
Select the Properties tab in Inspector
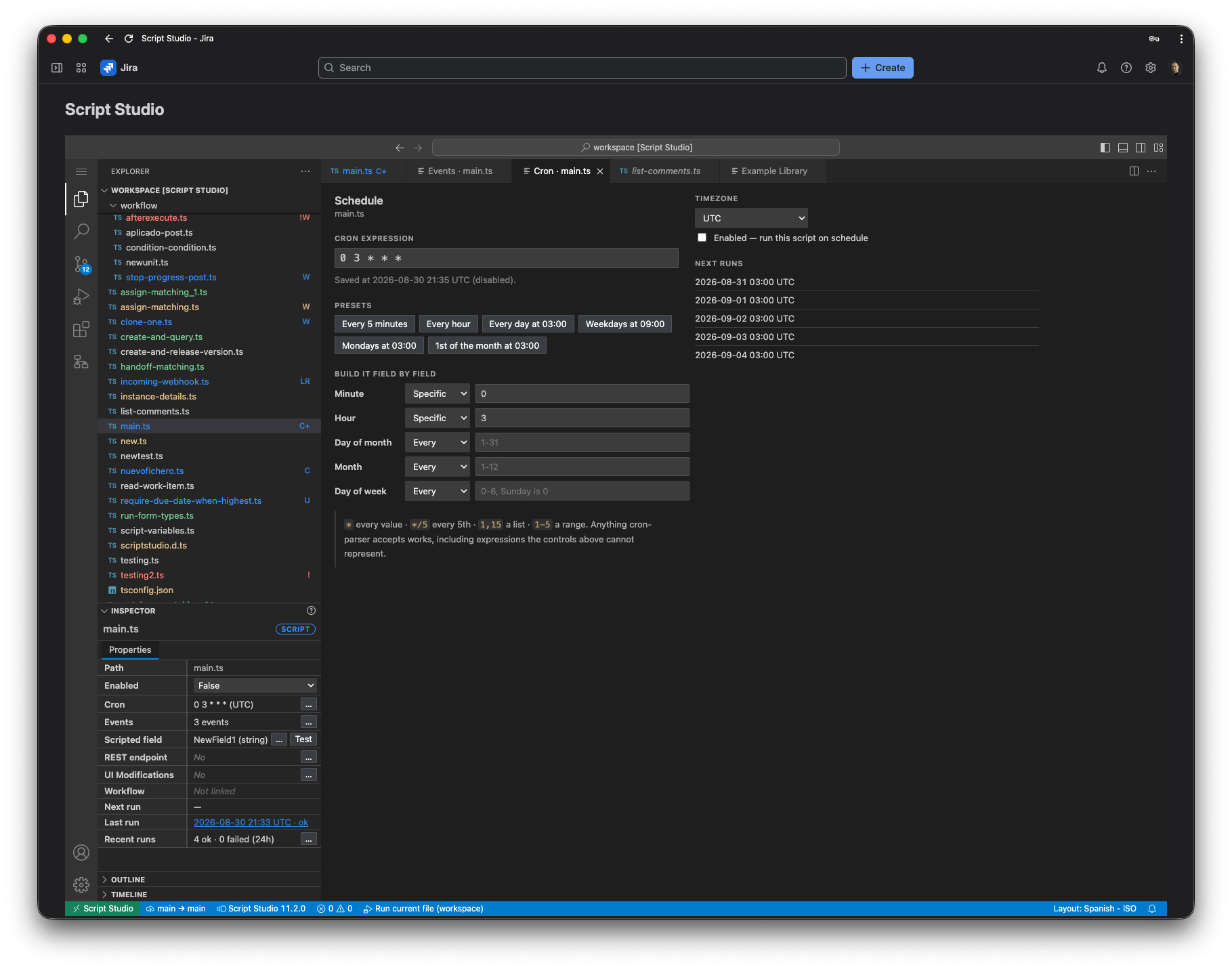pos(130,649)
